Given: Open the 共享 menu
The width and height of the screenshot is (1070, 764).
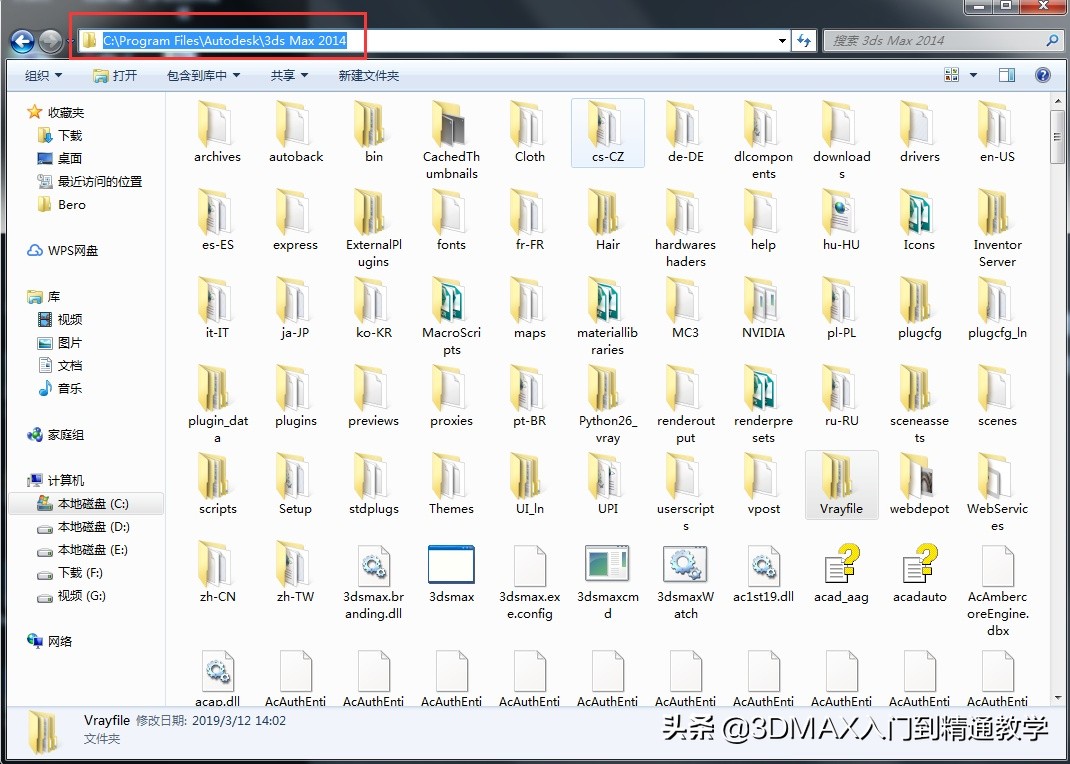Looking at the screenshot, I should click(289, 75).
